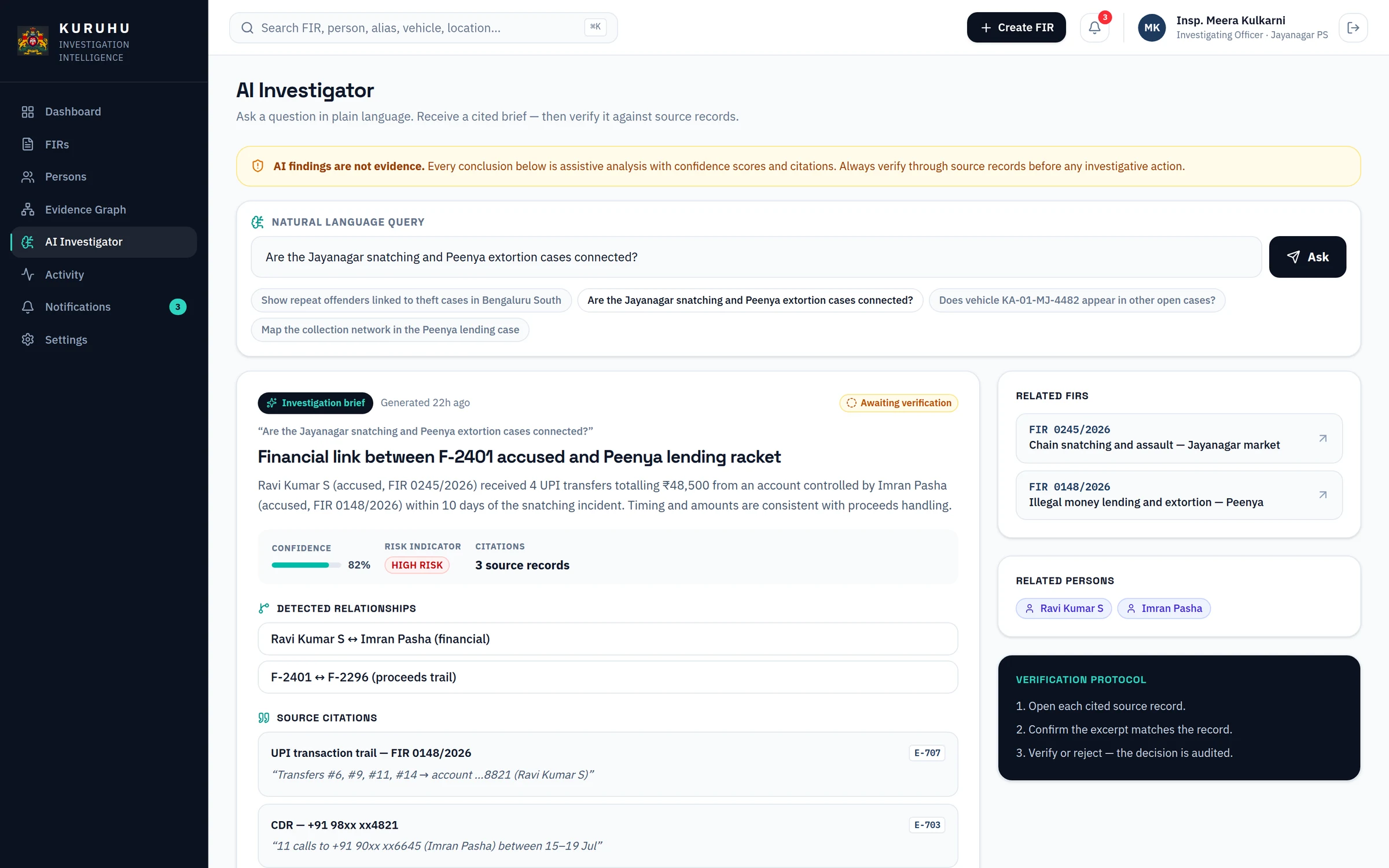Select Jayanagar-Peenya connection suggestion chip
The height and width of the screenshot is (868, 1389).
(750, 300)
